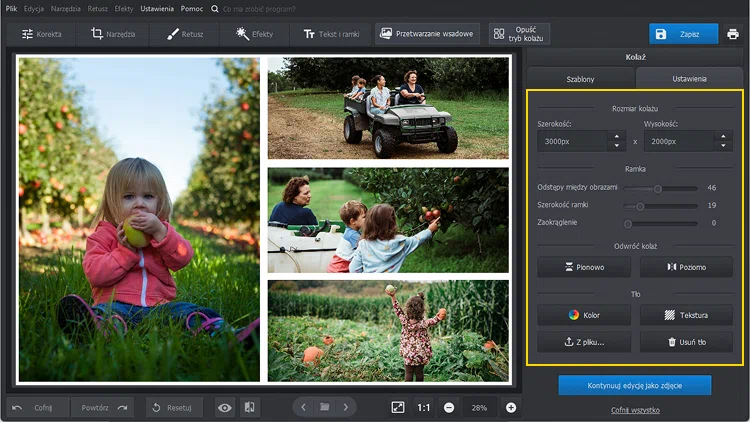Viewport: 750px width, 422px height.
Task: Increase Szerokość value with up arrow
Action: coord(616,136)
